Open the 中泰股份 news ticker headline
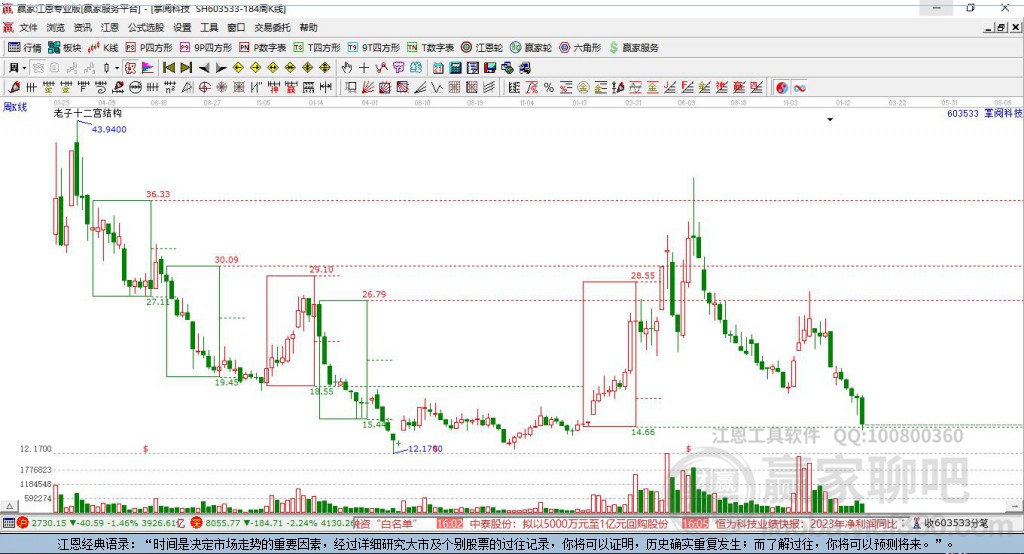This screenshot has height=554, width=1024. click(x=569, y=523)
